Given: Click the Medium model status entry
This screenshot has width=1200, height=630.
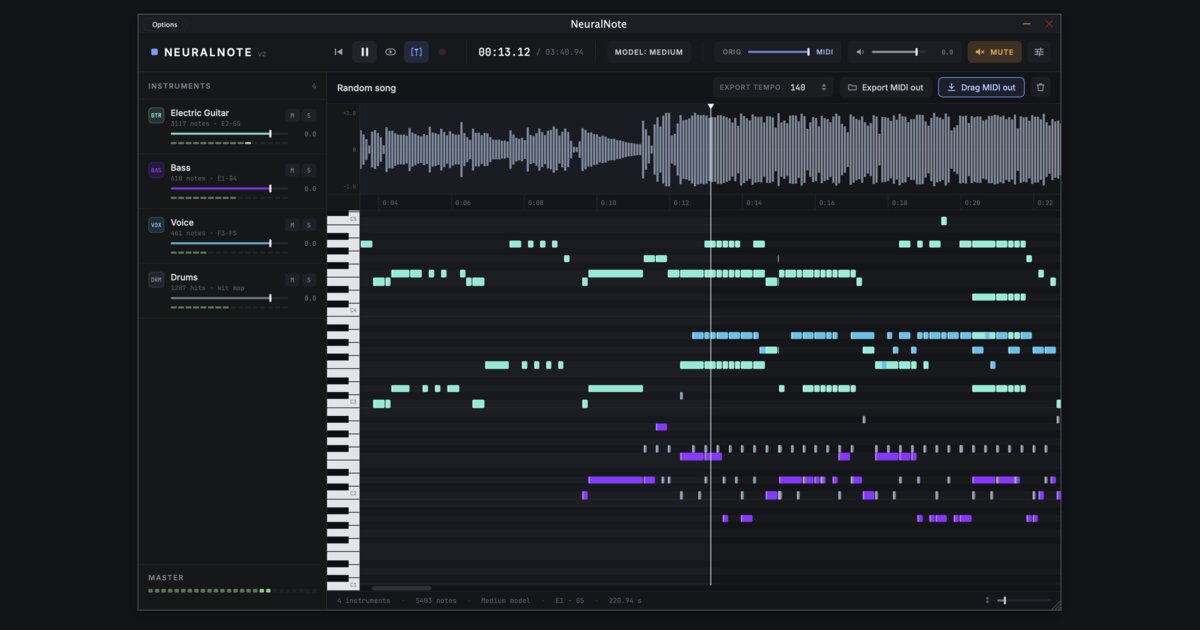Looking at the screenshot, I should coord(506,601).
